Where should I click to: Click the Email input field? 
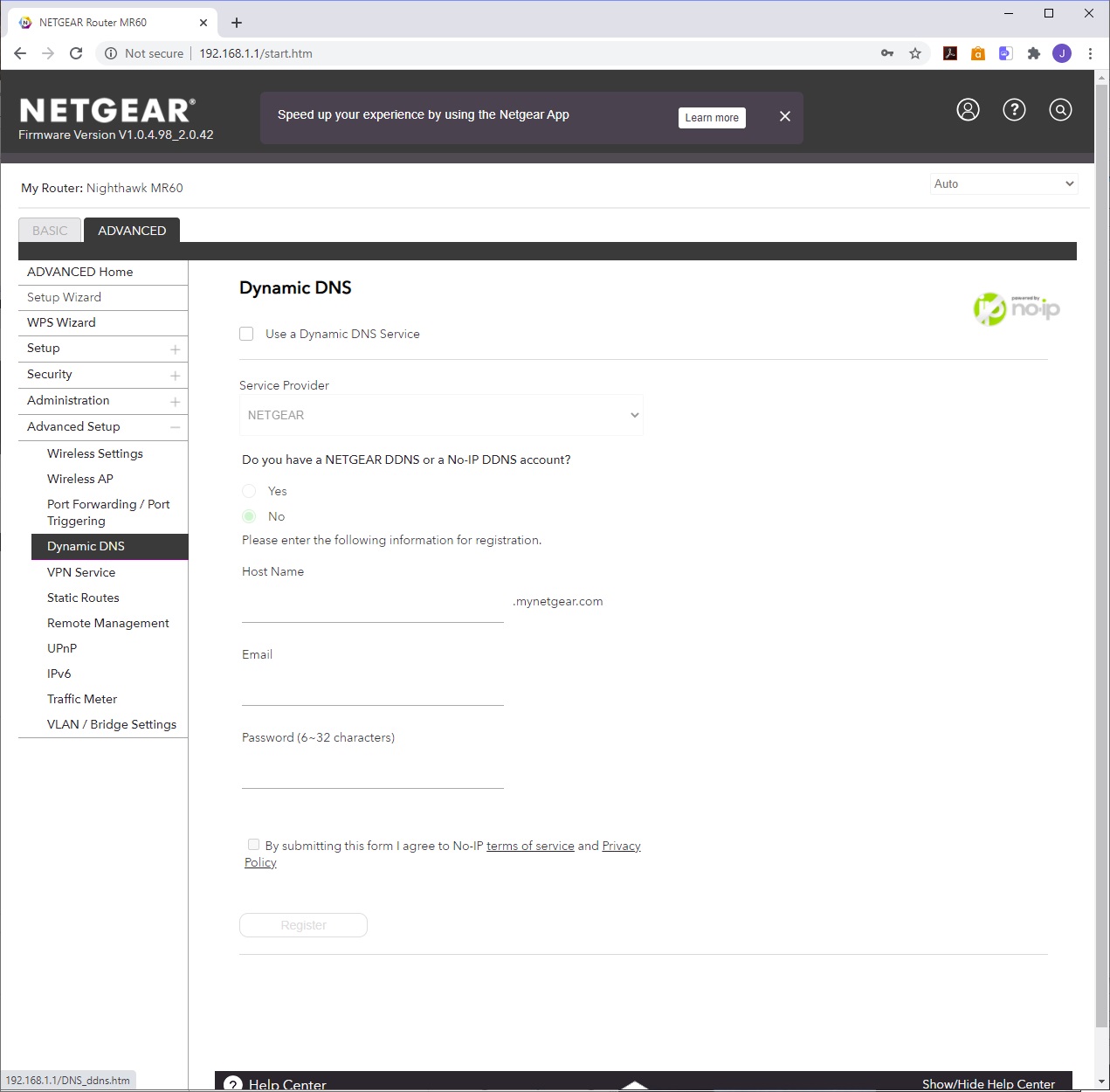point(373,688)
